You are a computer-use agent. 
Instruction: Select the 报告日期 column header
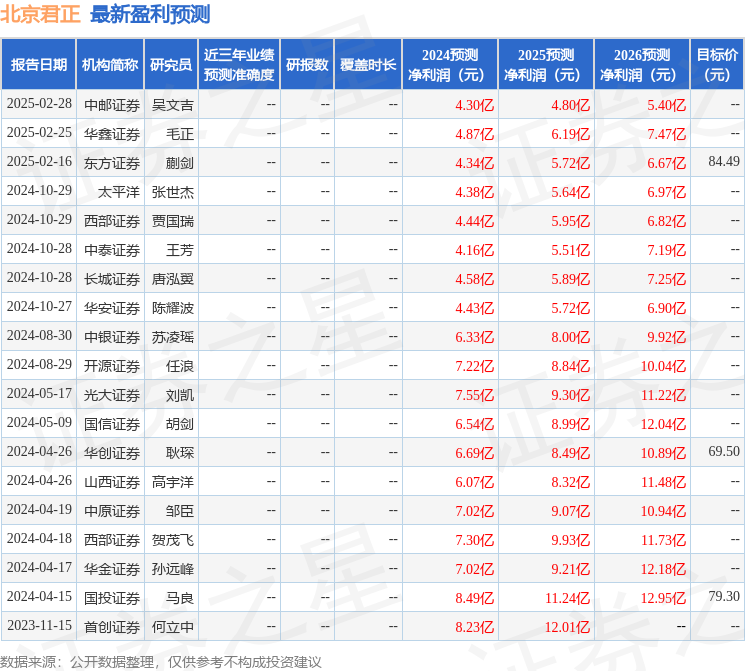(x=38, y=65)
